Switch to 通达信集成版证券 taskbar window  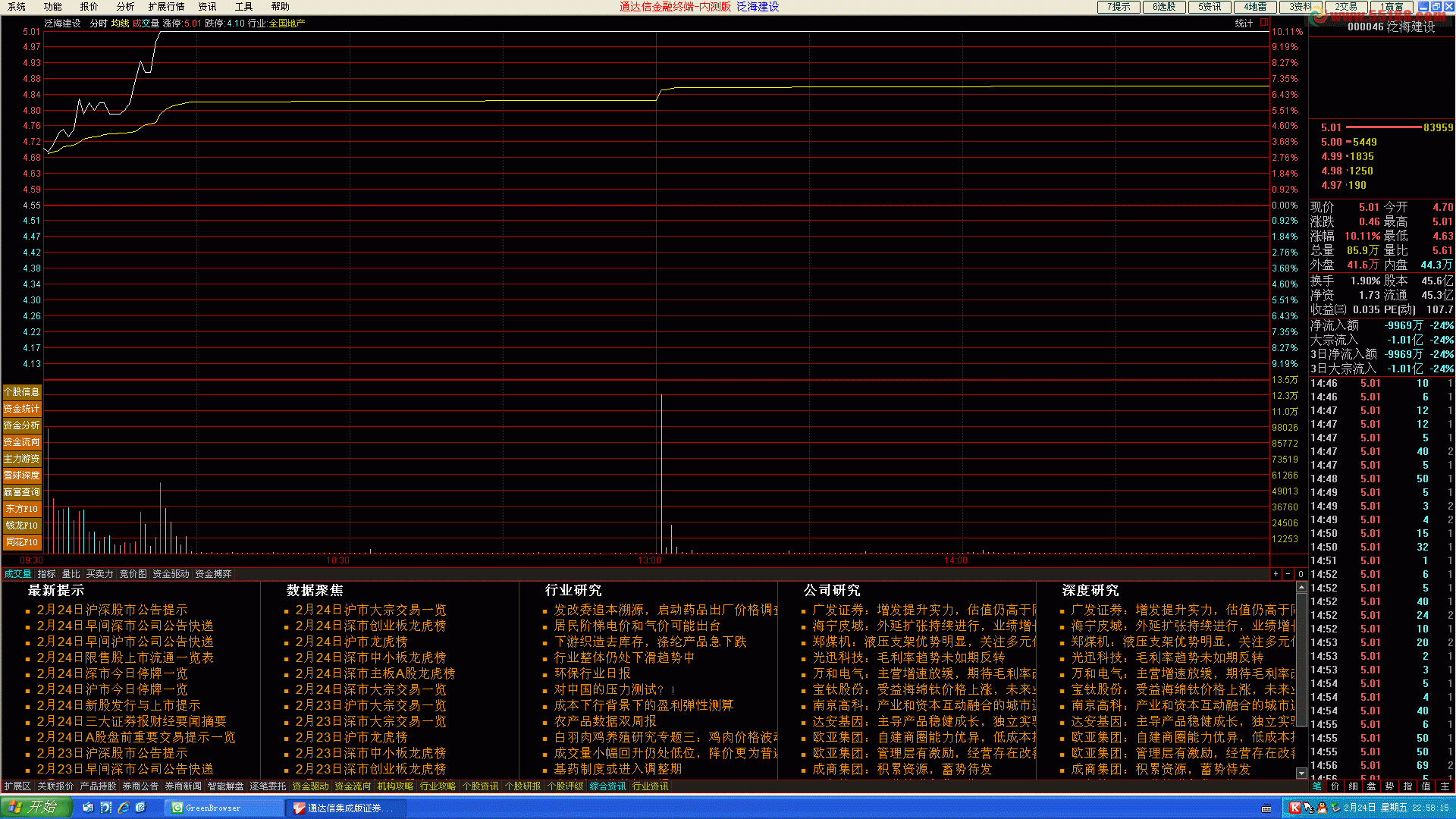(345, 808)
